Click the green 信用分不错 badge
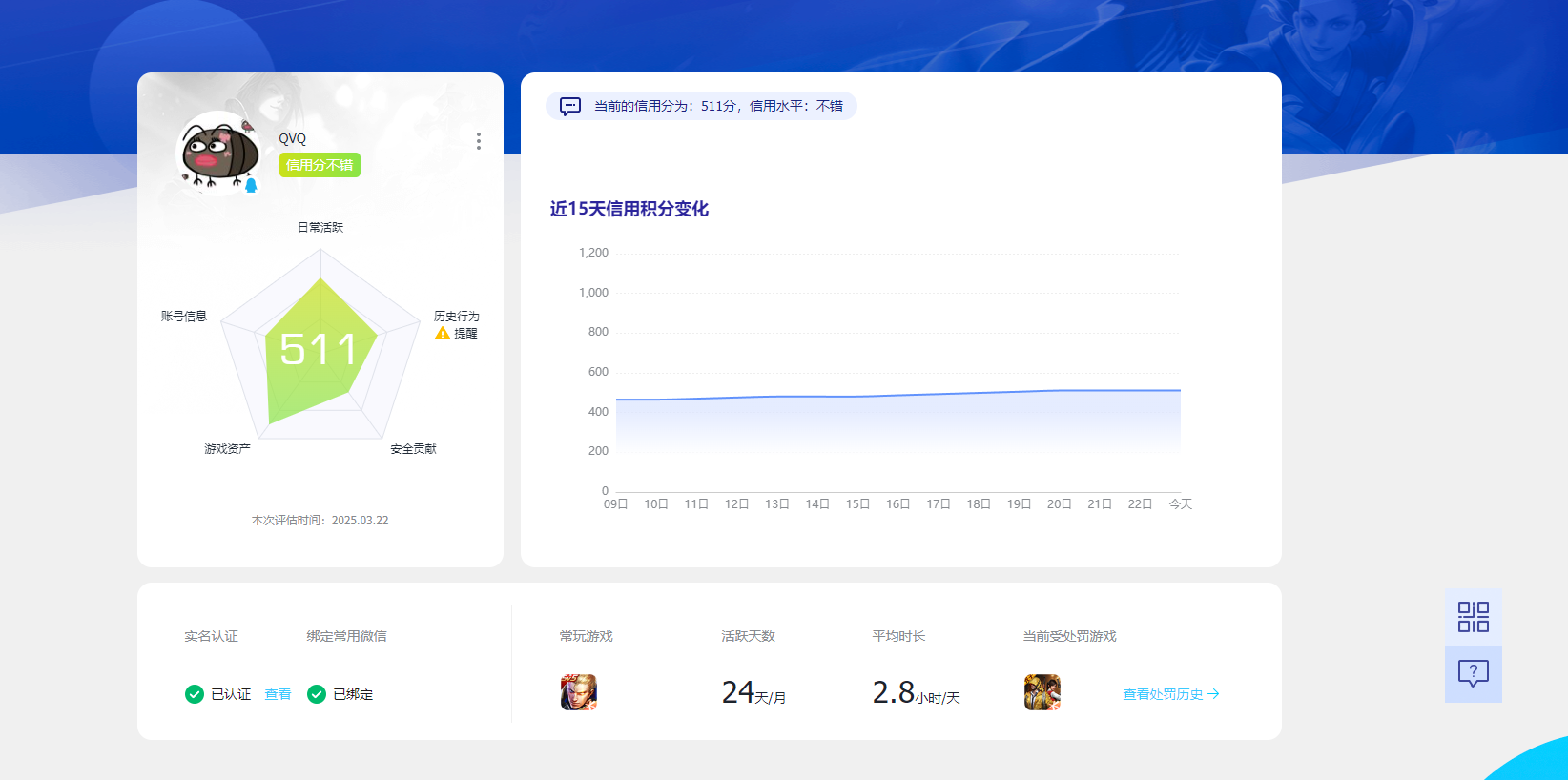Screen dimensions: 1568x780 (x=320, y=165)
